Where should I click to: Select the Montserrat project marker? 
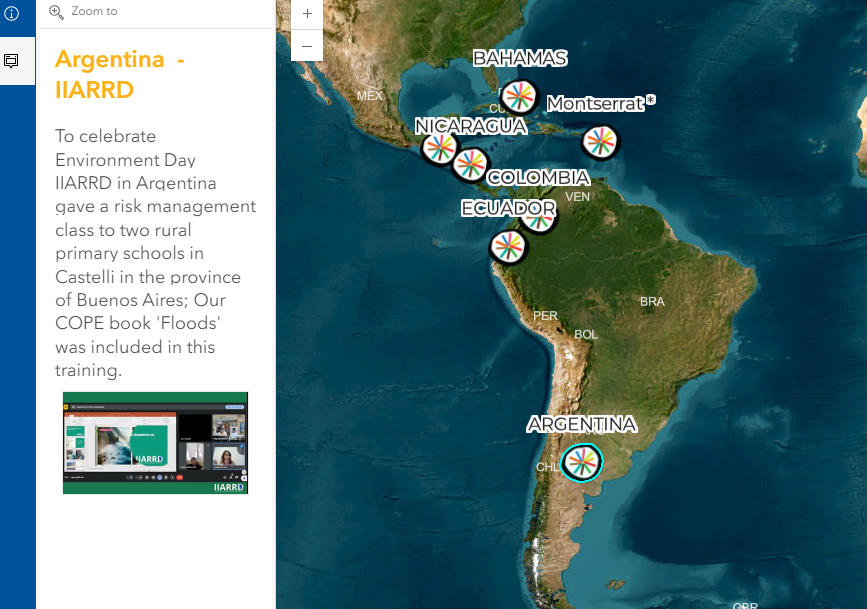pyautogui.click(x=599, y=142)
